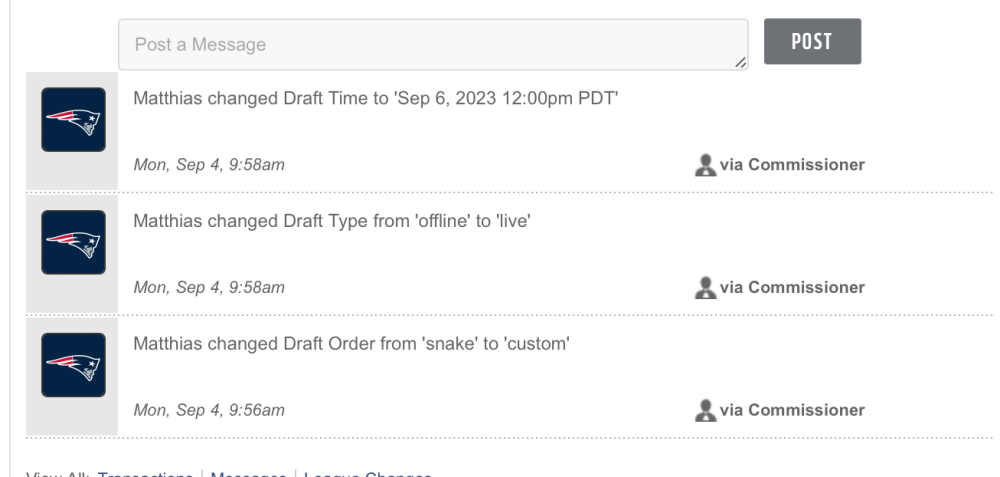The image size is (1000, 477).
Task: Click the resize handle of the message box
Action: (740, 63)
